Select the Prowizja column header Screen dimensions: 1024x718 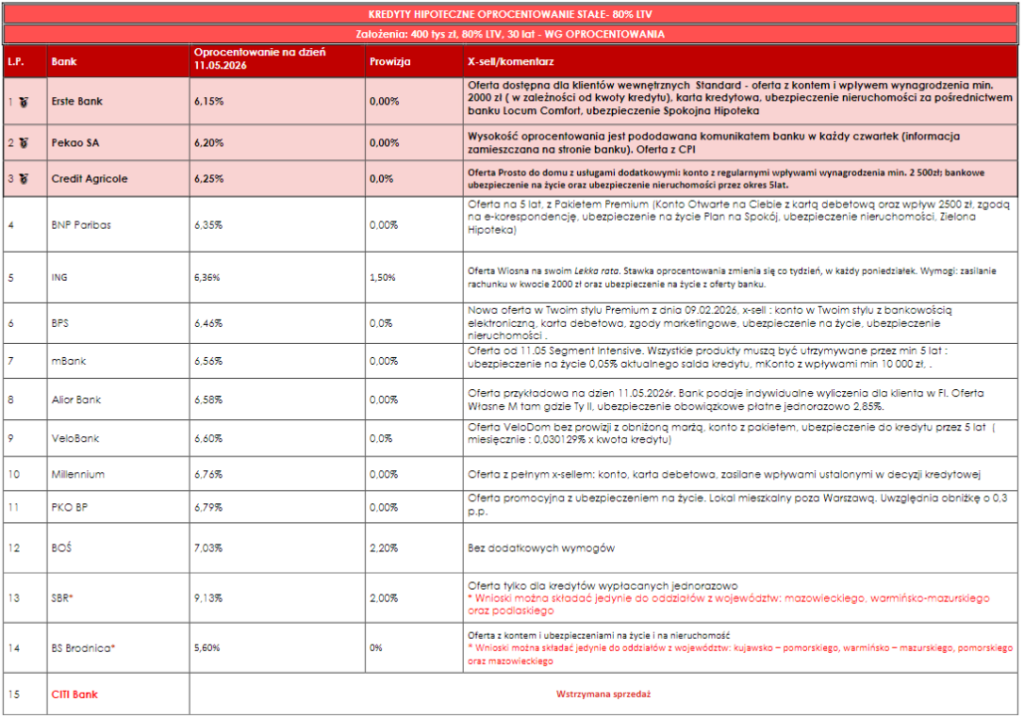[390, 61]
